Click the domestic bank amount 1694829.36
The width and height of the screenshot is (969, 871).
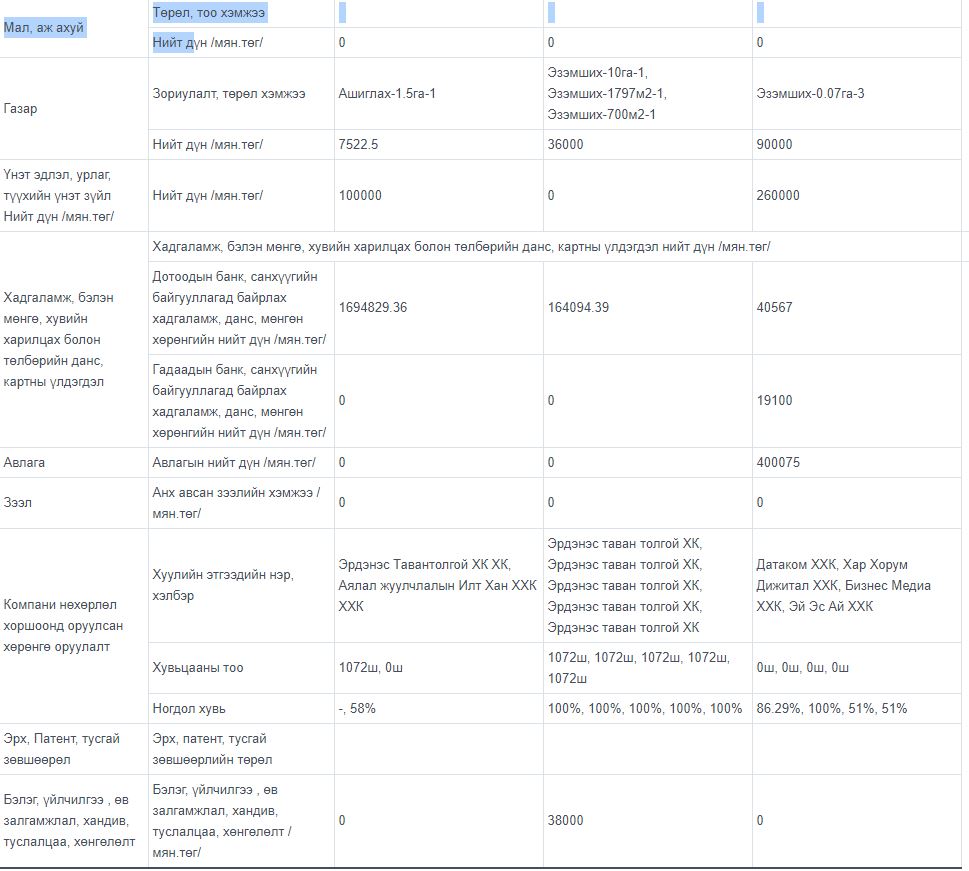click(373, 307)
